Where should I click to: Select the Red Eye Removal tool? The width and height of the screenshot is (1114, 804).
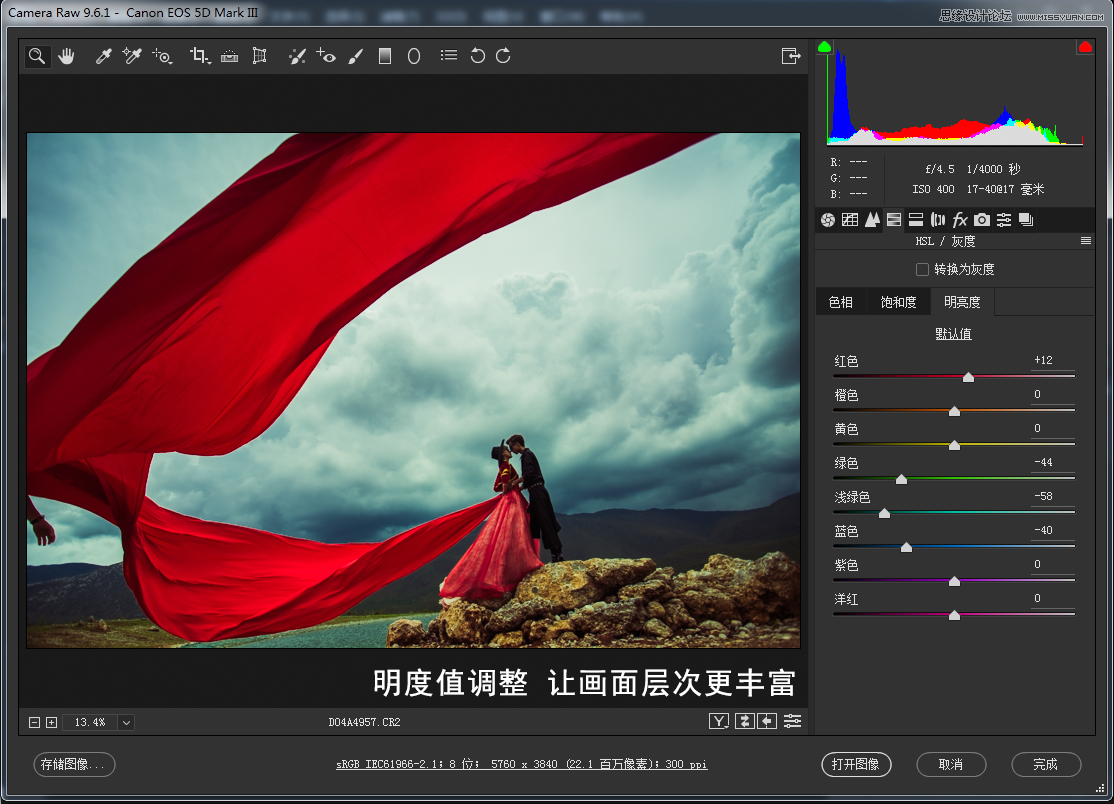326,56
